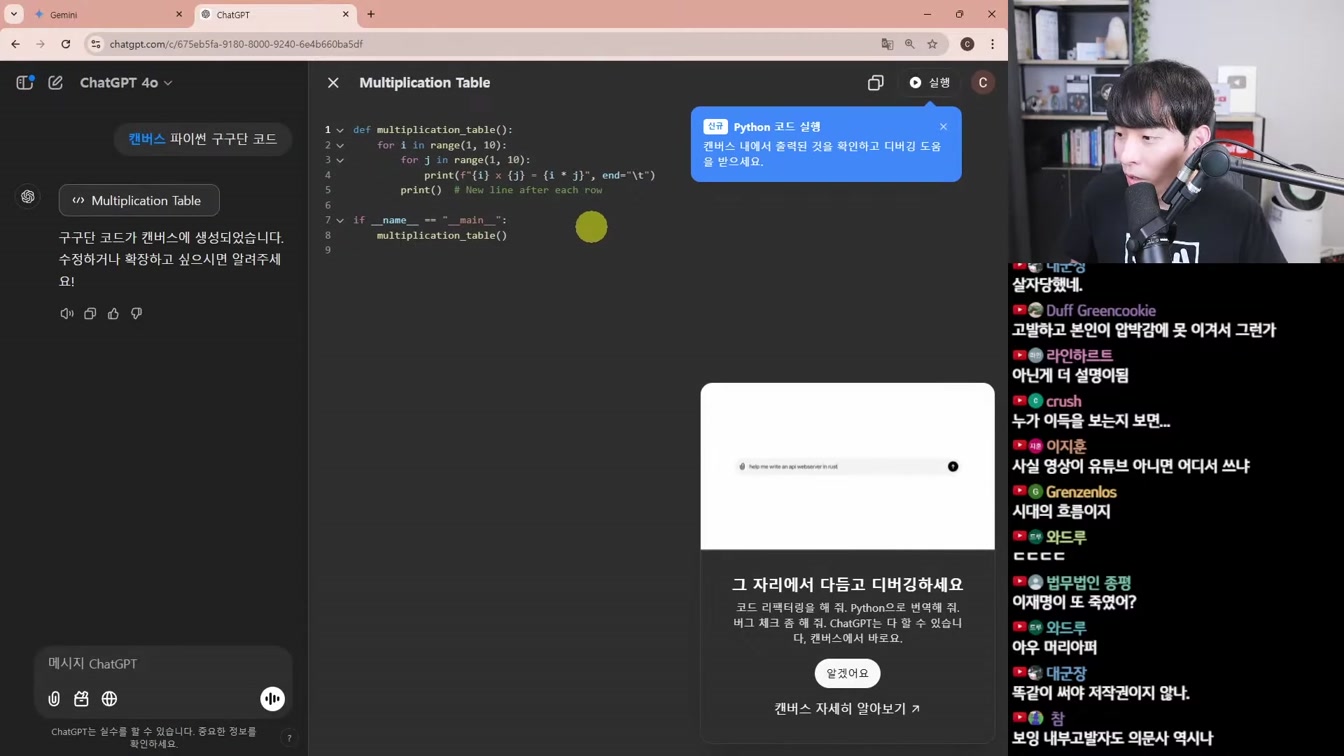
Task: Go back in browser history
Action: pos(15,44)
